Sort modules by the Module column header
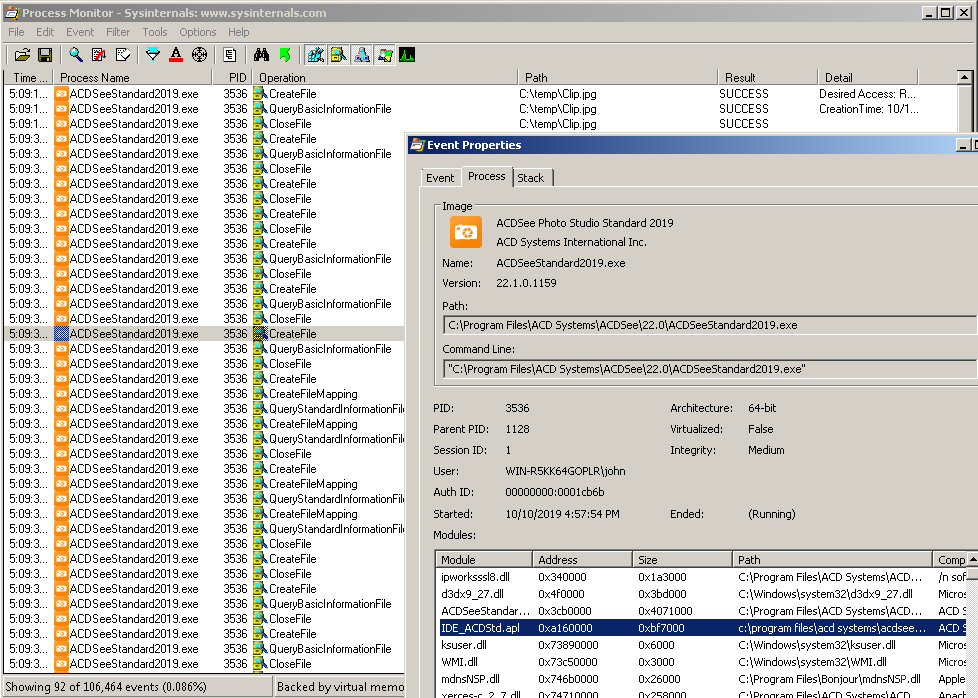 click(x=483, y=560)
